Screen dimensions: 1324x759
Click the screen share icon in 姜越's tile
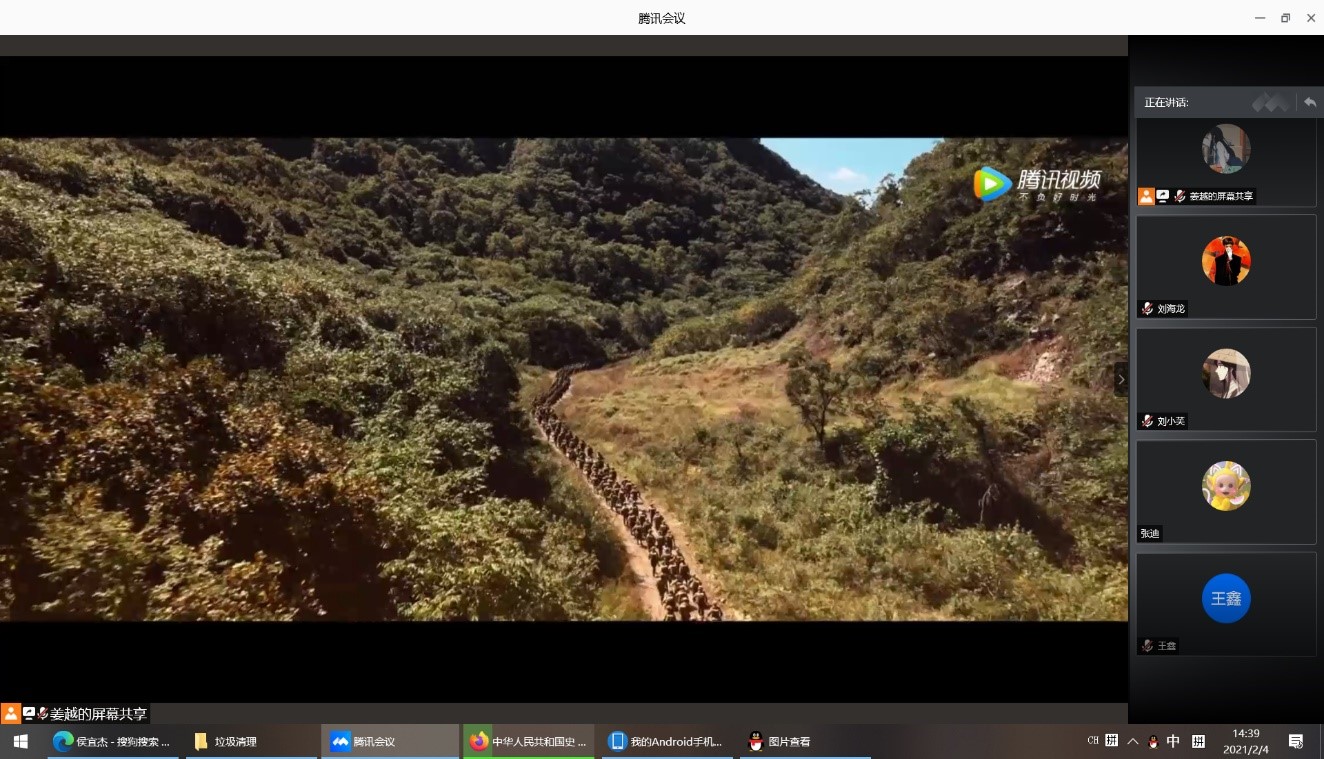1163,196
